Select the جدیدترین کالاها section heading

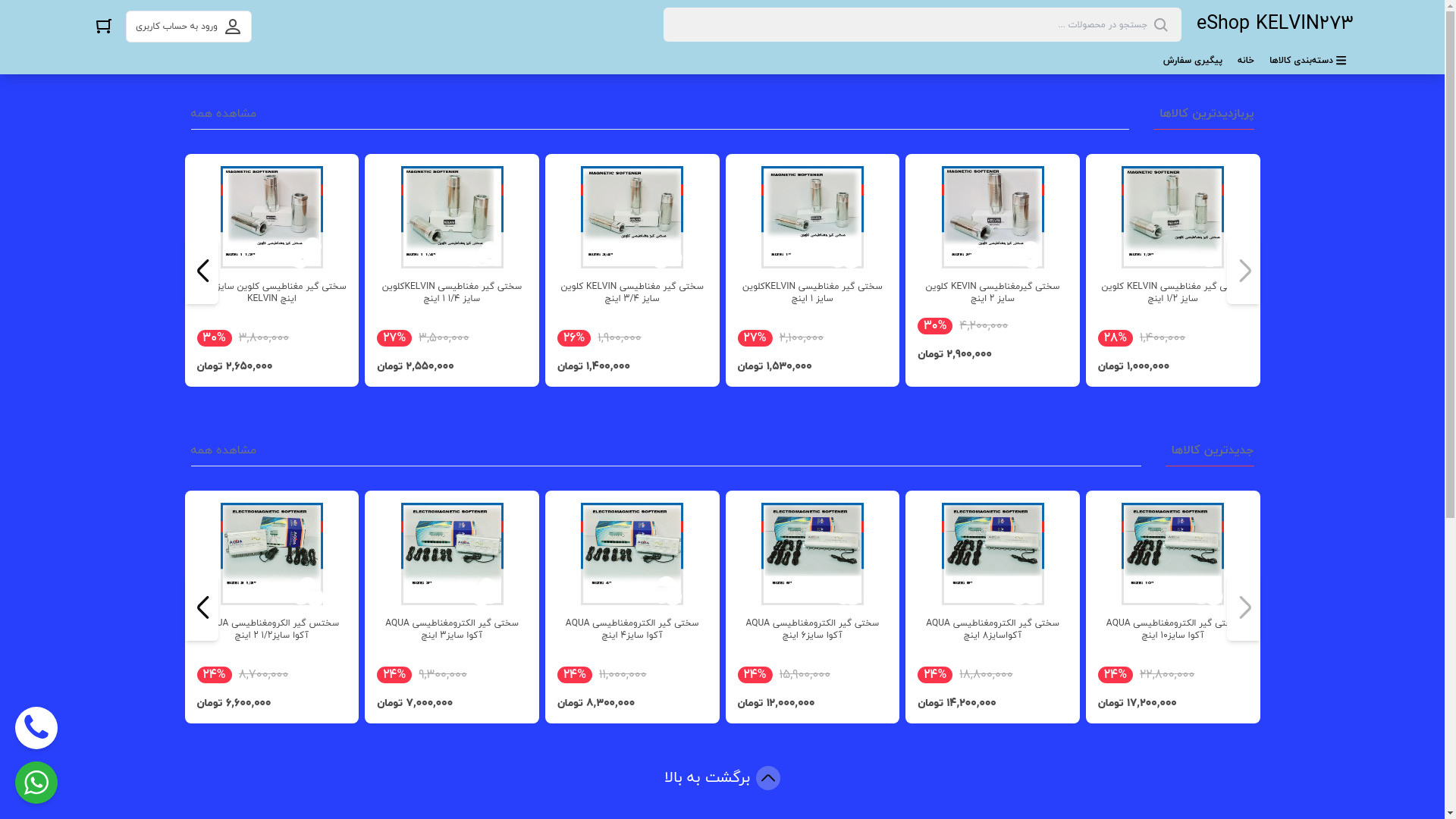click(1213, 450)
